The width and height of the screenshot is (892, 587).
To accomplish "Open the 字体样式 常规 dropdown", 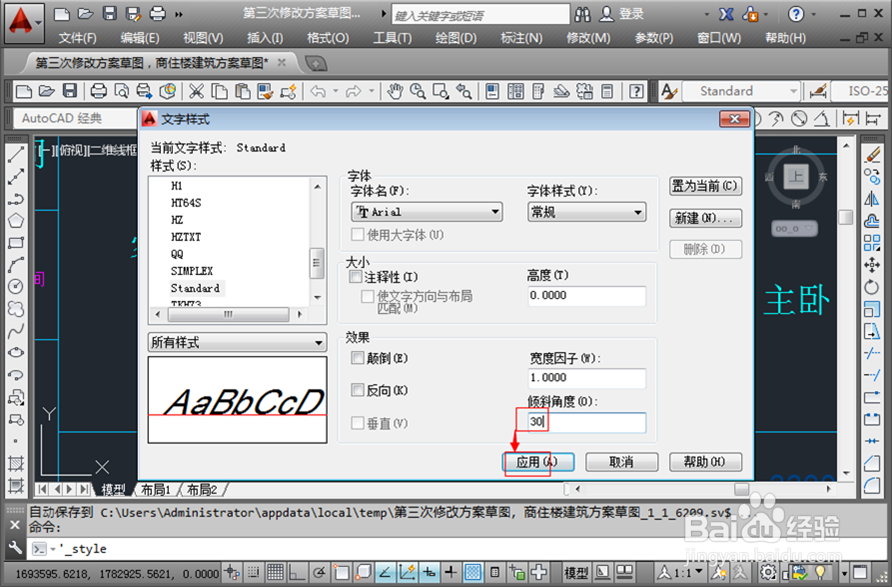I will [587, 212].
